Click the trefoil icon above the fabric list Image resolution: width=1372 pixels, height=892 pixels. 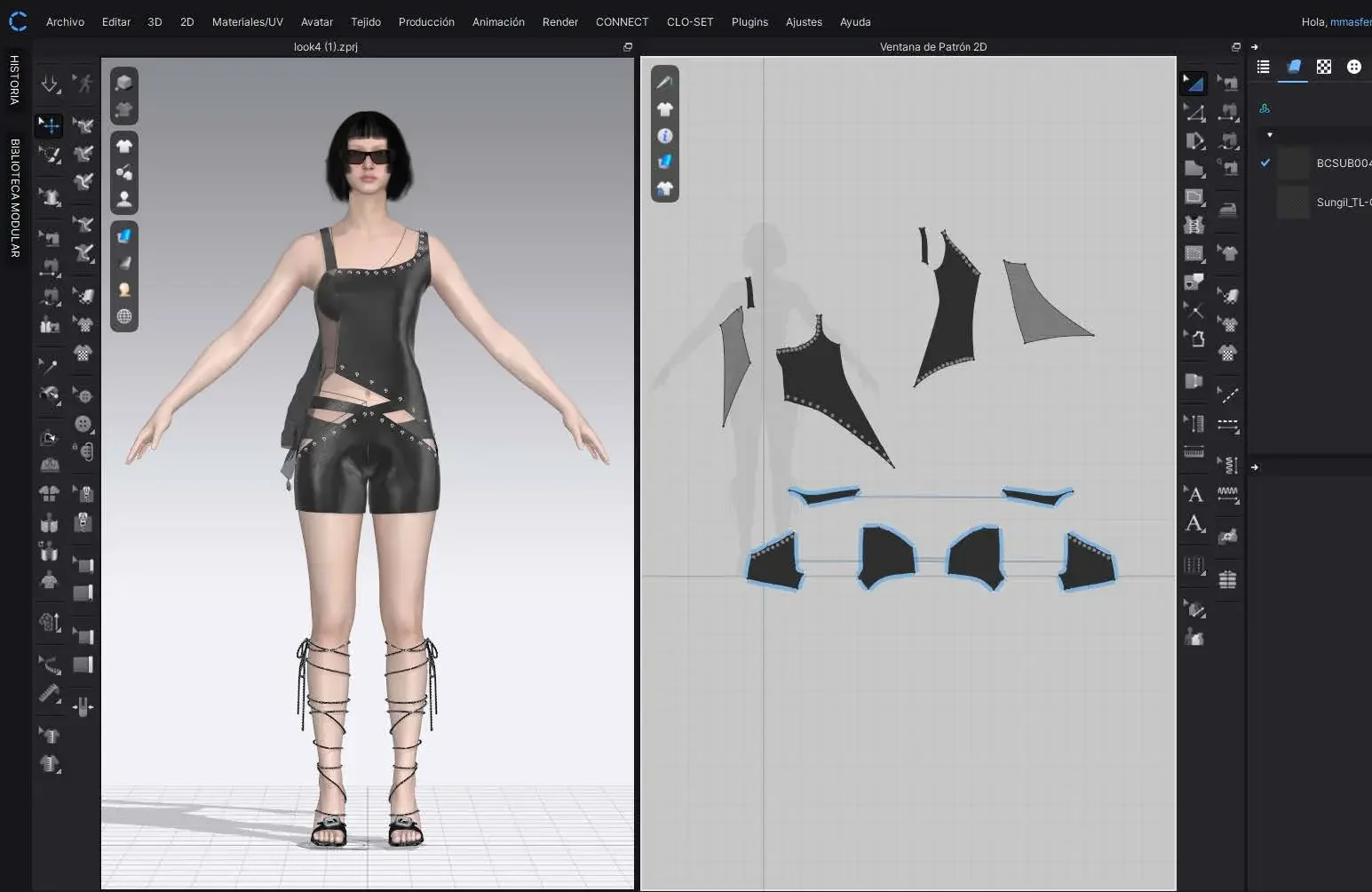1265,108
